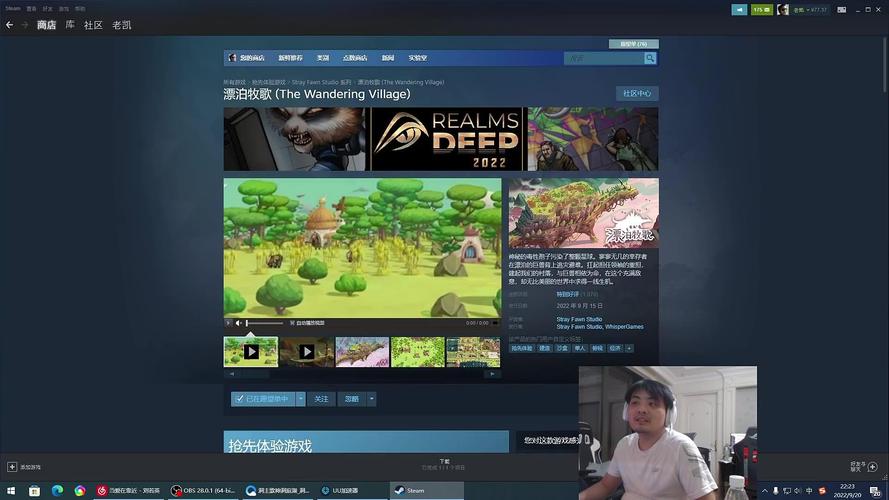Open 新闻 in the store nav
The height and width of the screenshot is (500, 889).
click(388, 58)
